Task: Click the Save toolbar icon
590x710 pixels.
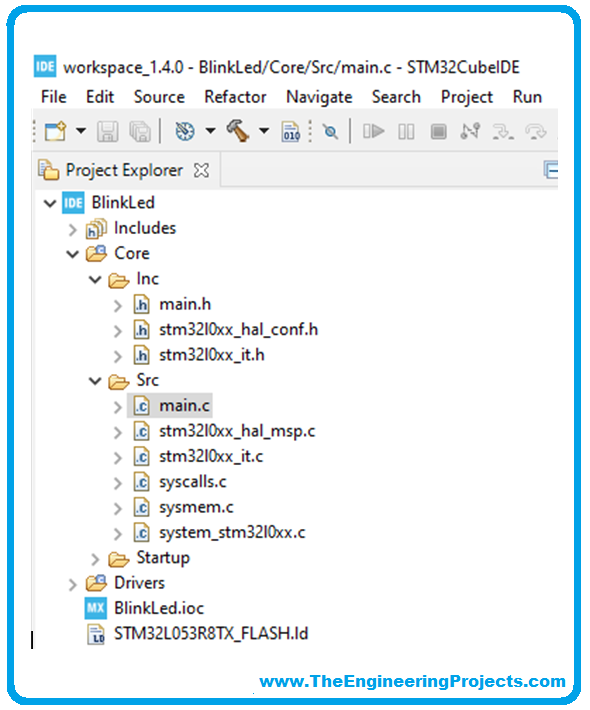Action: [107, 132]
